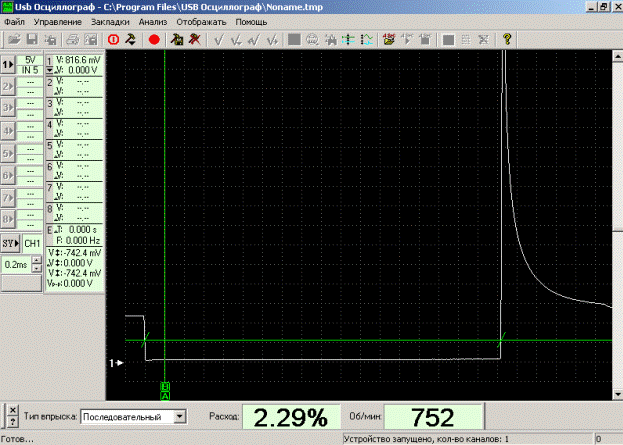Click the V: 816.6 mV channel 1 reading
This screenshot has width=623, height=445.
coord(78,60)
